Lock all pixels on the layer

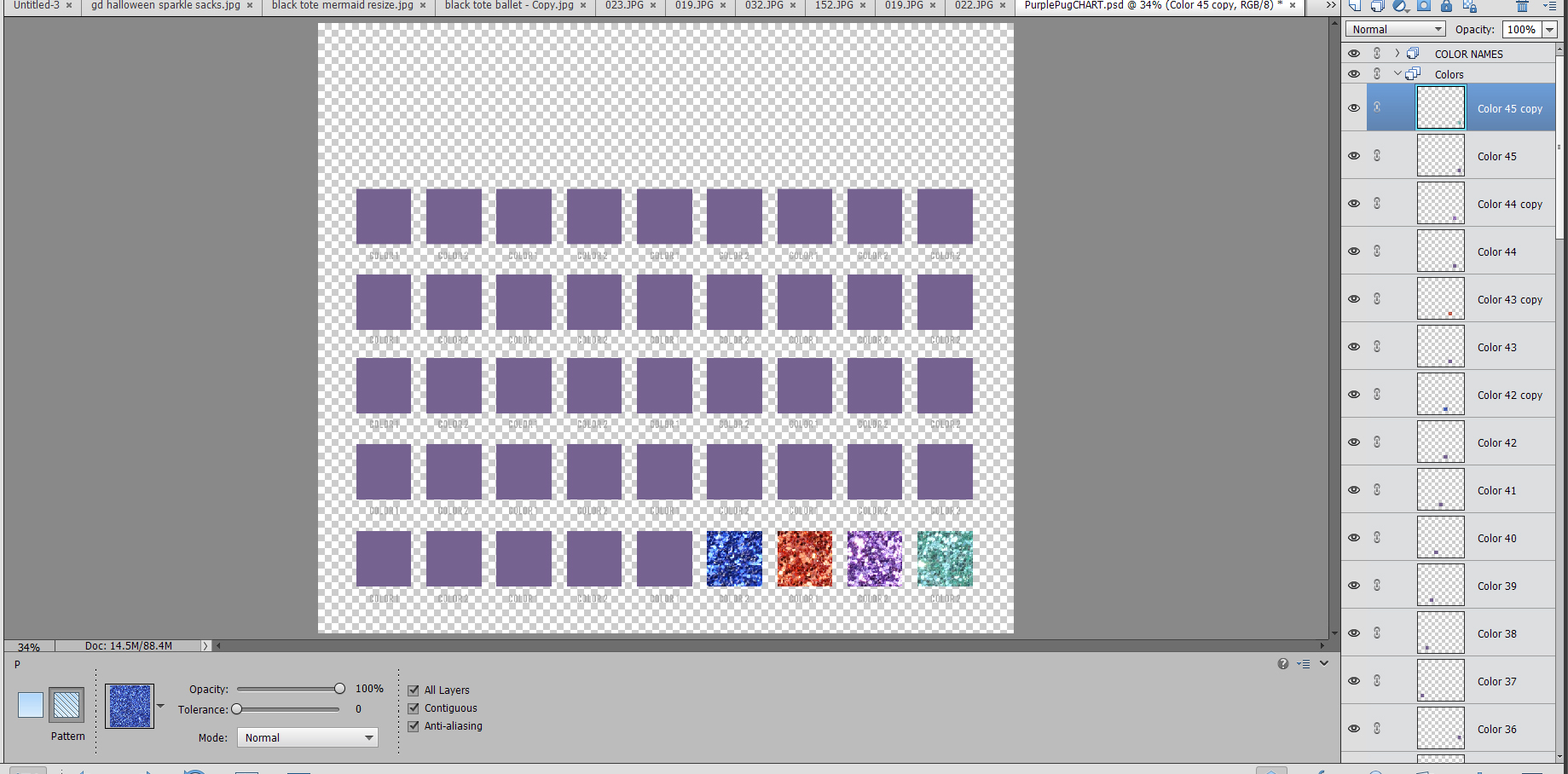pos(1445,6)
